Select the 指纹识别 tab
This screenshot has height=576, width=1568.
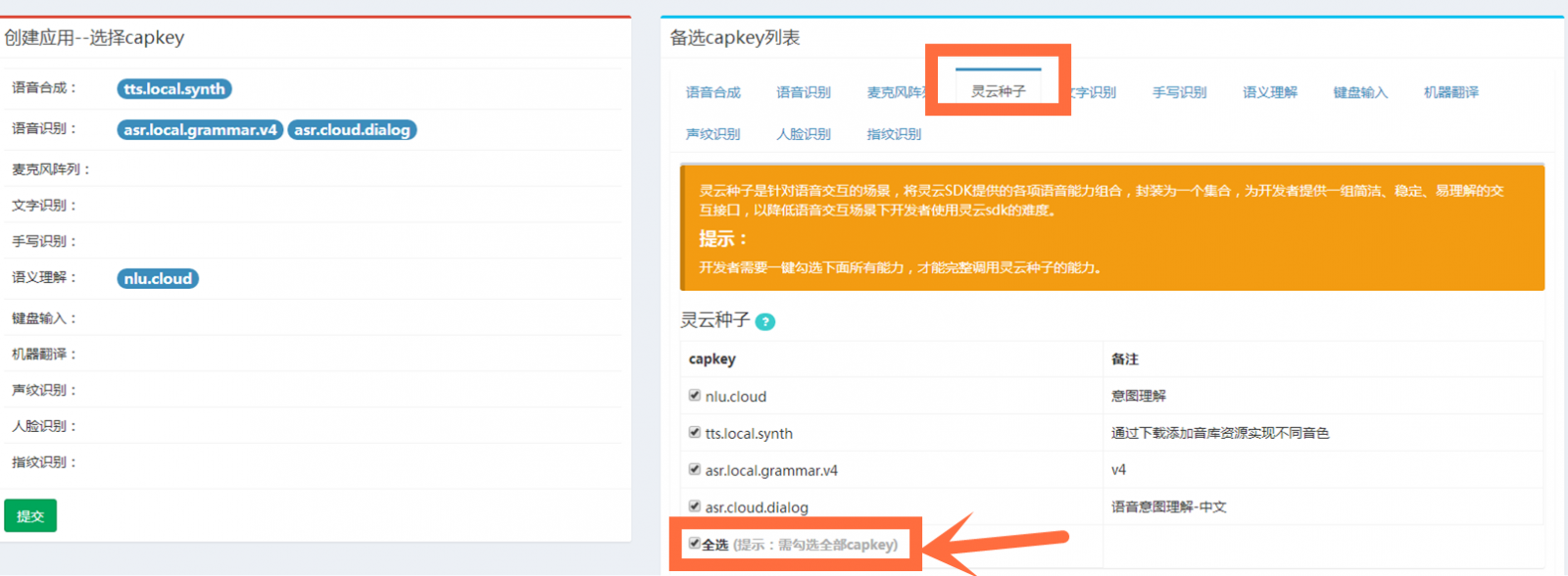pyautogui.click(x=894, y=134)
